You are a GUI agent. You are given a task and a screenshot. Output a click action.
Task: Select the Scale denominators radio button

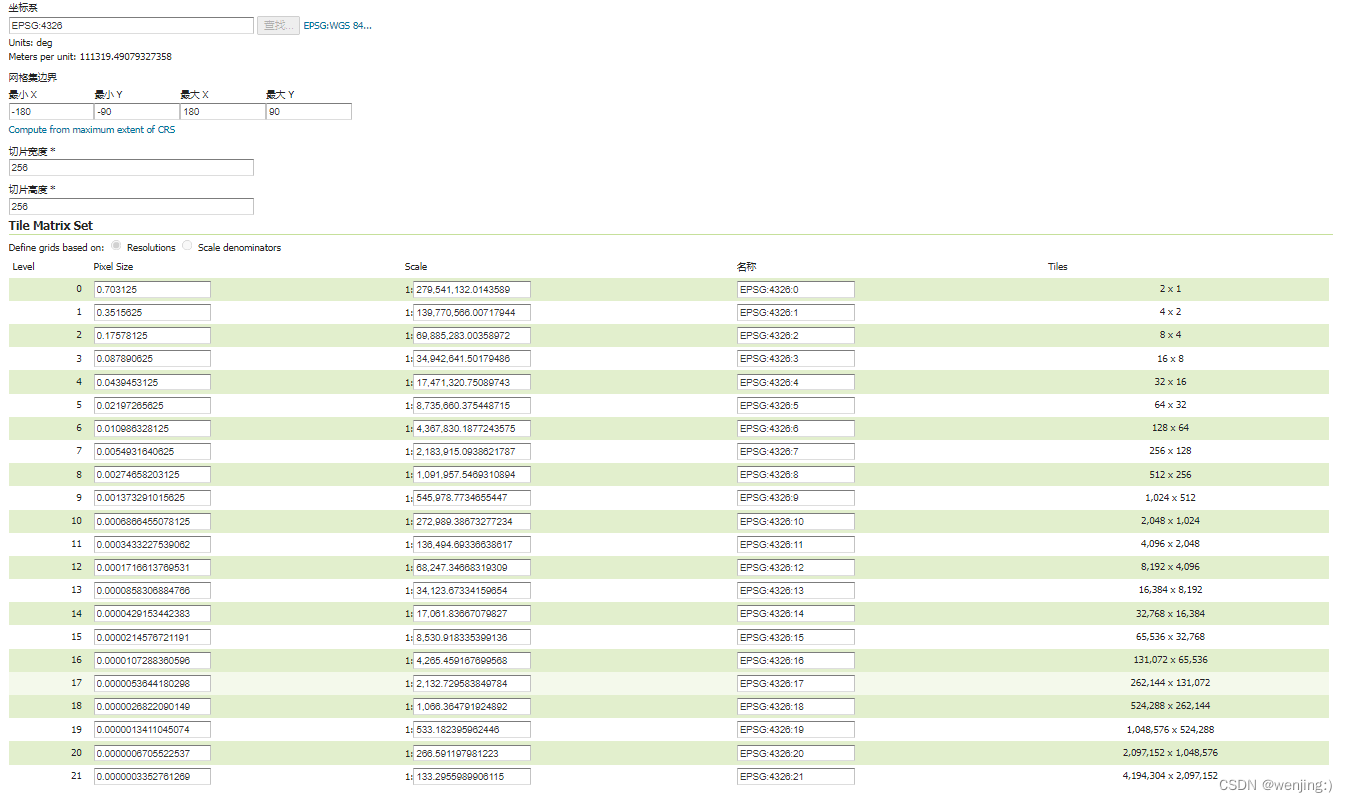point(187,246)
